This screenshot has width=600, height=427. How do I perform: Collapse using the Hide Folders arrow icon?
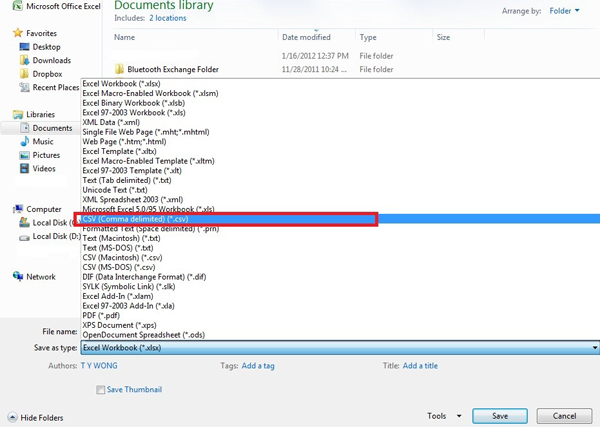pos(12,417)
